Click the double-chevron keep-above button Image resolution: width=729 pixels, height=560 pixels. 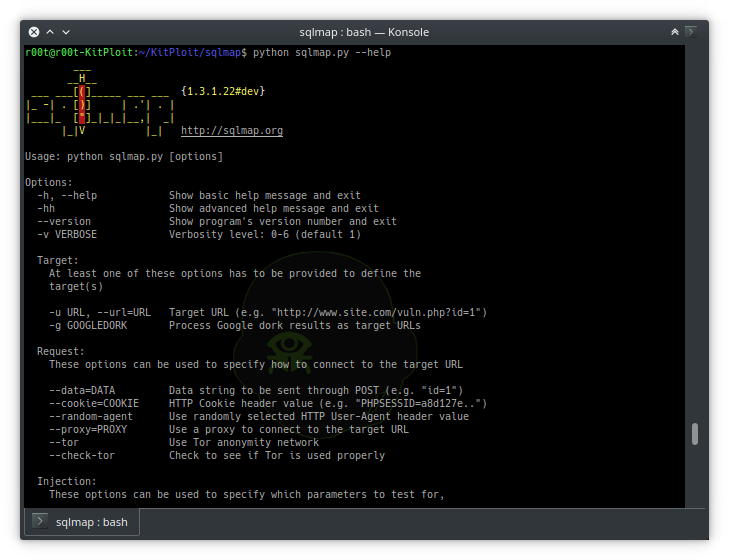675,32
